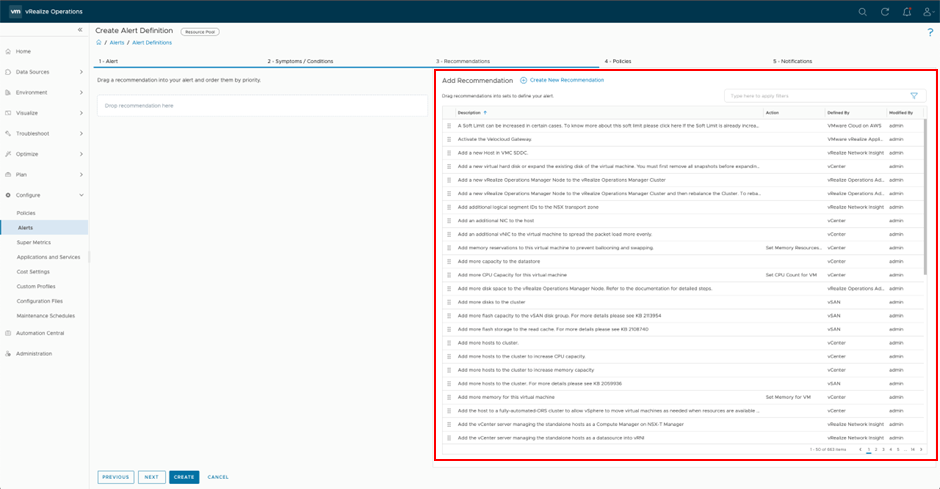Click the Set CPU Count for VM action cell
The image size is (940, 489).
click(791, 275)
